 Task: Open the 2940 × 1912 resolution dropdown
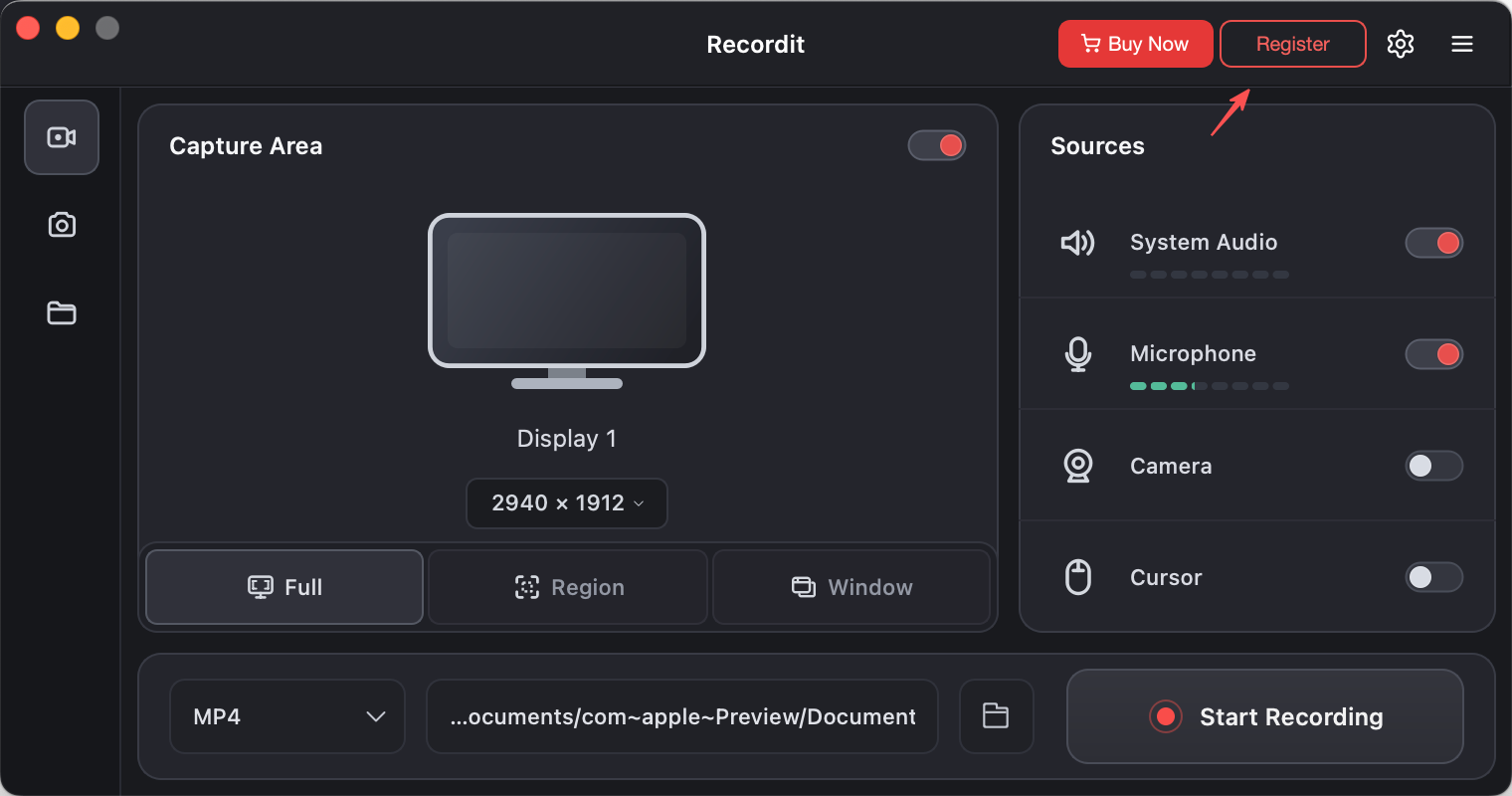pyautogui.click(x=567, y=503)
